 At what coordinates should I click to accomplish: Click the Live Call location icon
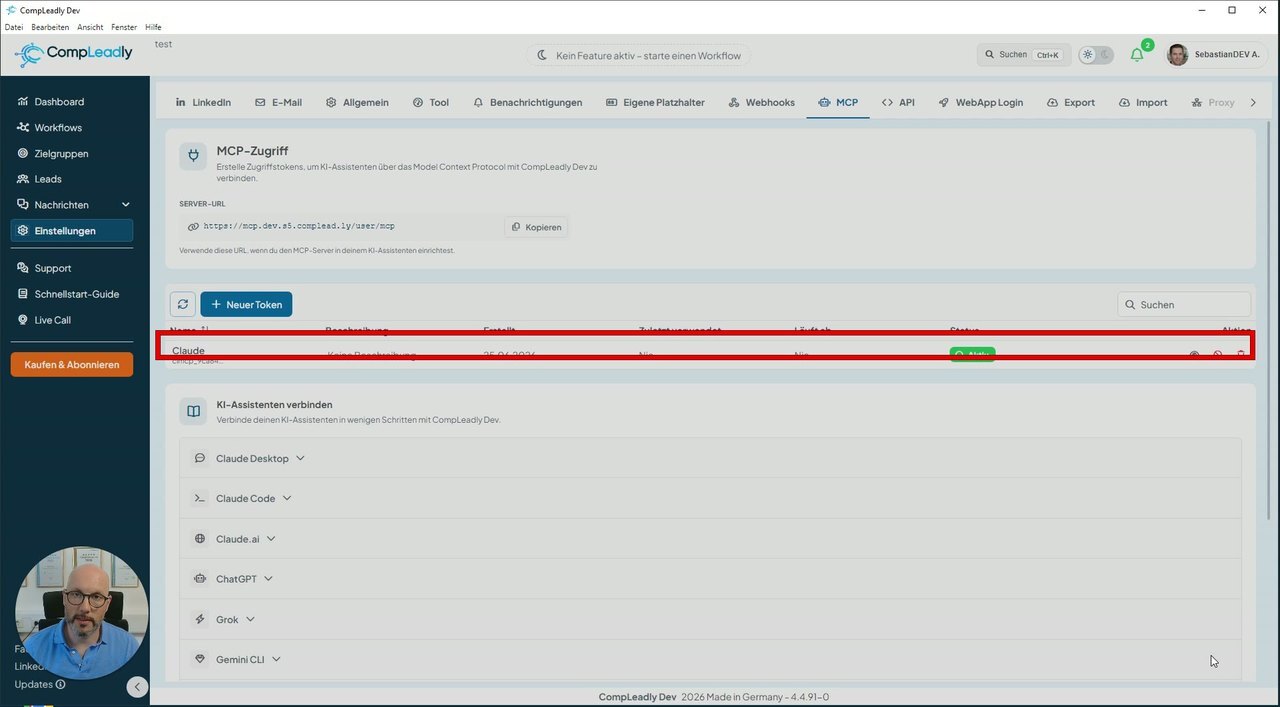coord(23,320)
